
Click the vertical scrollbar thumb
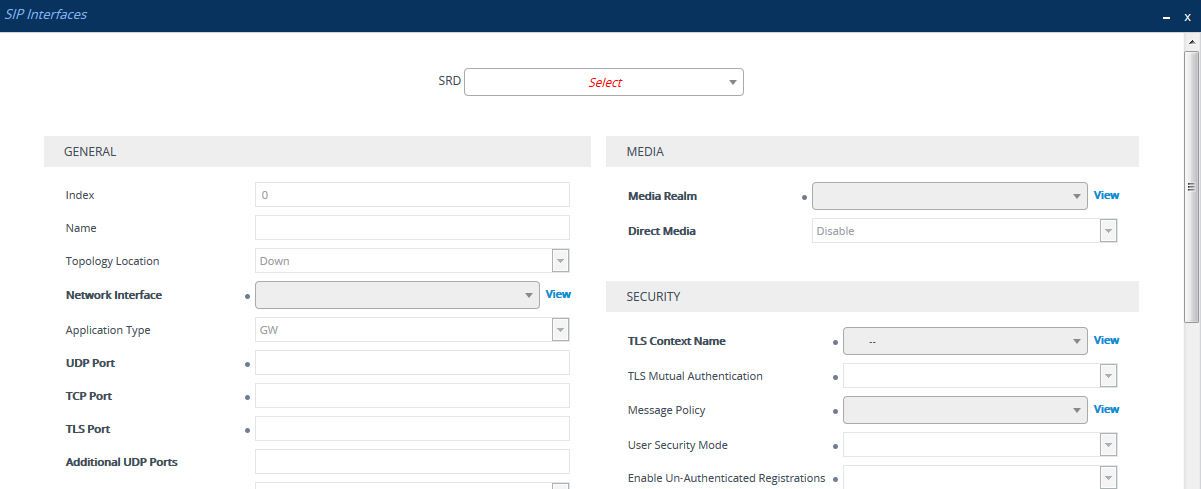pos(1192,185)
